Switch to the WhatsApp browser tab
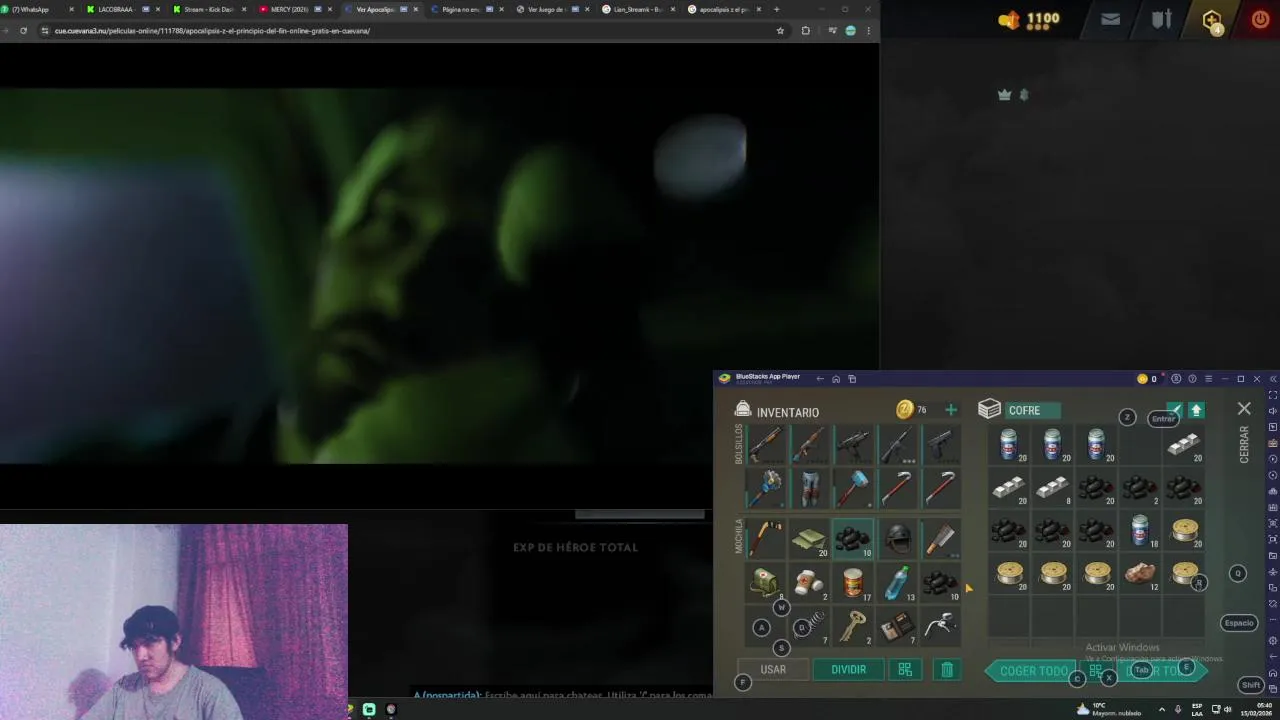 36,9
